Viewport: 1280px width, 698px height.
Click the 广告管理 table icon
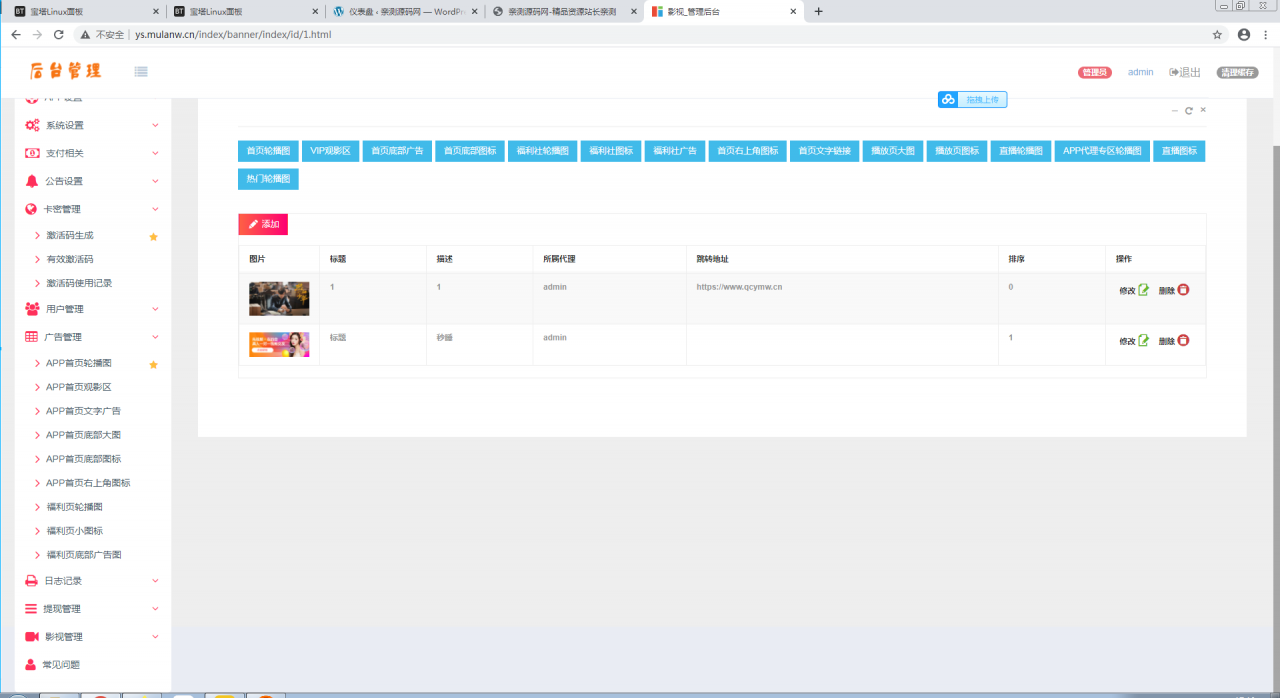(x=32, y=337)
